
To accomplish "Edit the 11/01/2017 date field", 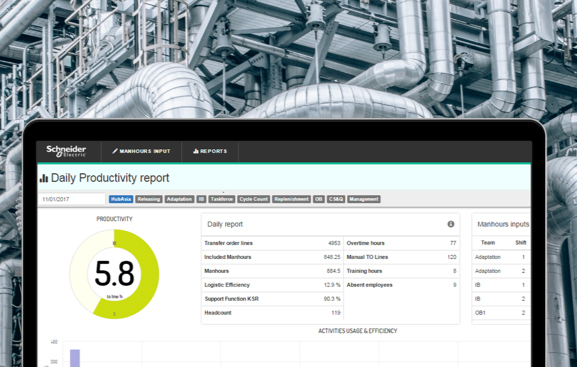I will [71, 199].
